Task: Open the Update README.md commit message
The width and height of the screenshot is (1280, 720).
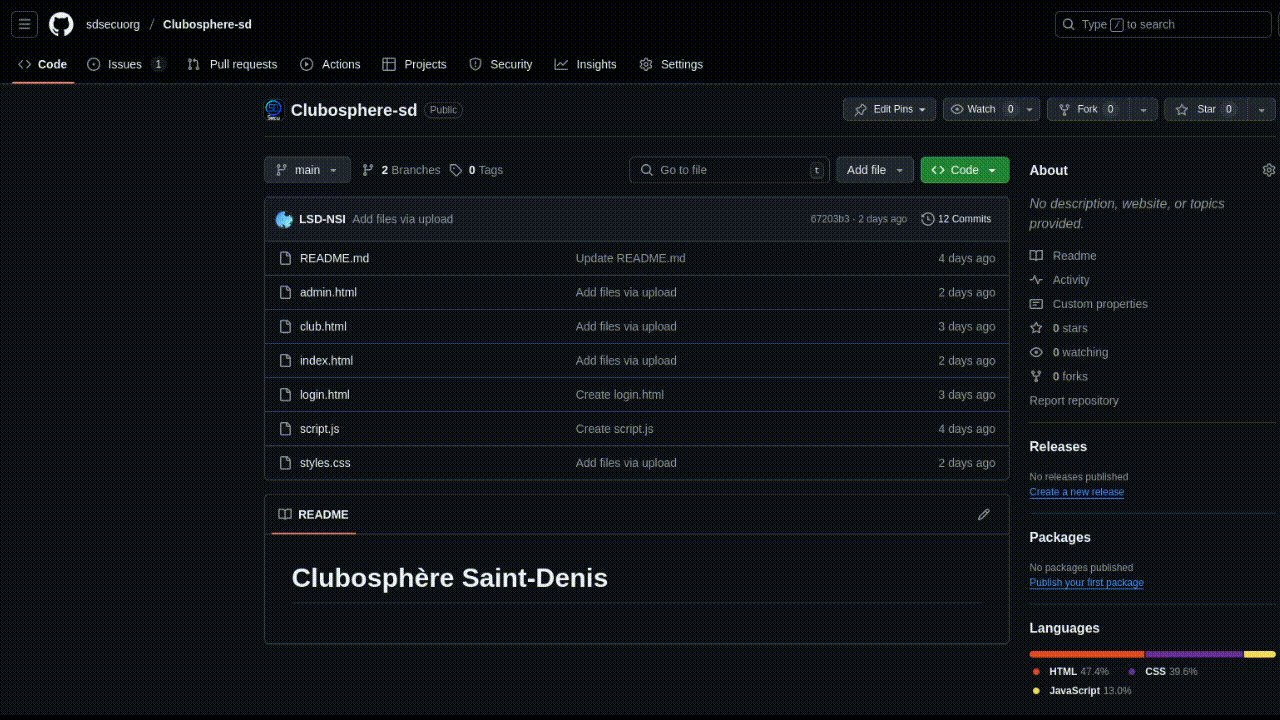Action: tap(631, 258)
